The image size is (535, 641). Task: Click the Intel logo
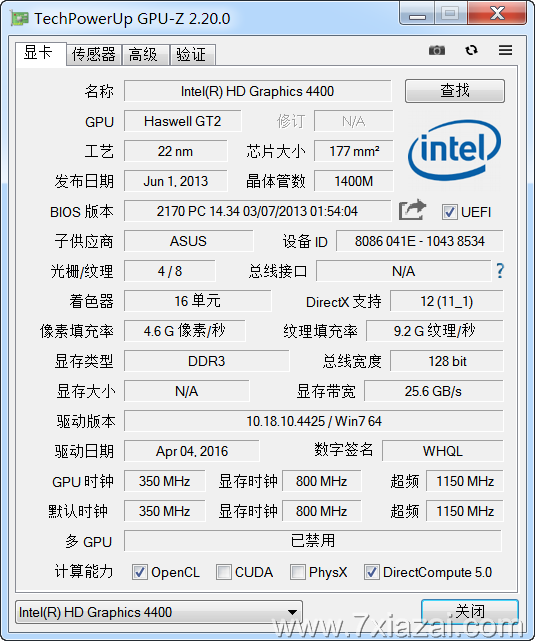pyautogui.click(x=454, y=150)
